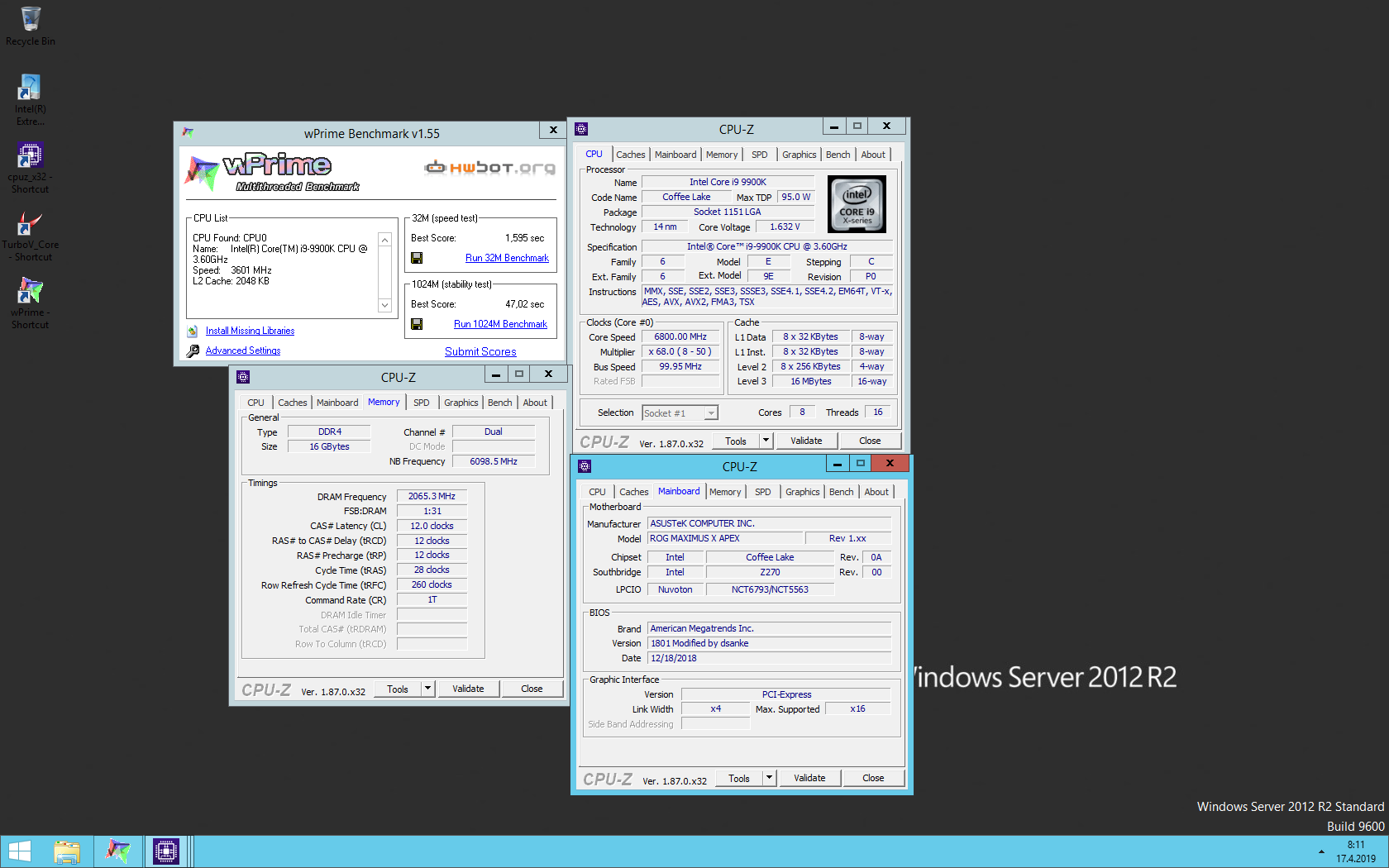Click Install Missing Libraries link
1389x868 pixels.
(250, 331)
